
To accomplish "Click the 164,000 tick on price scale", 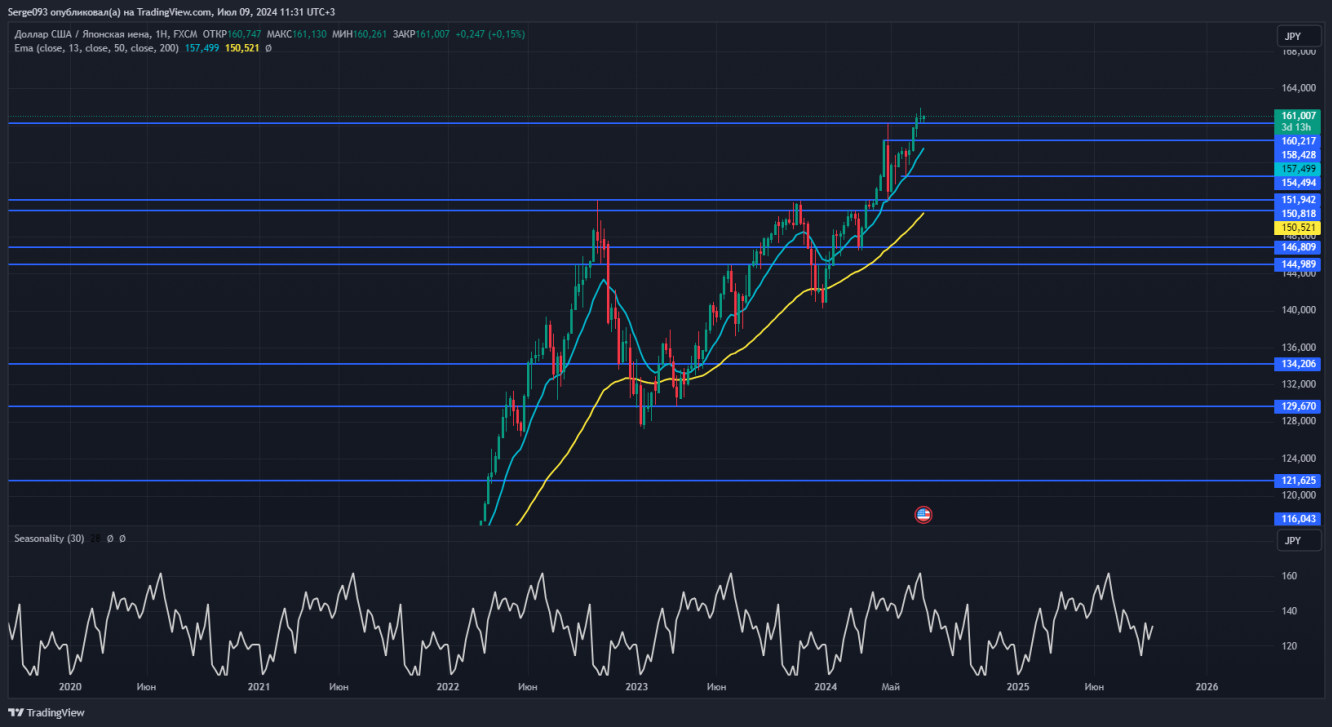I will (1297, 88).
